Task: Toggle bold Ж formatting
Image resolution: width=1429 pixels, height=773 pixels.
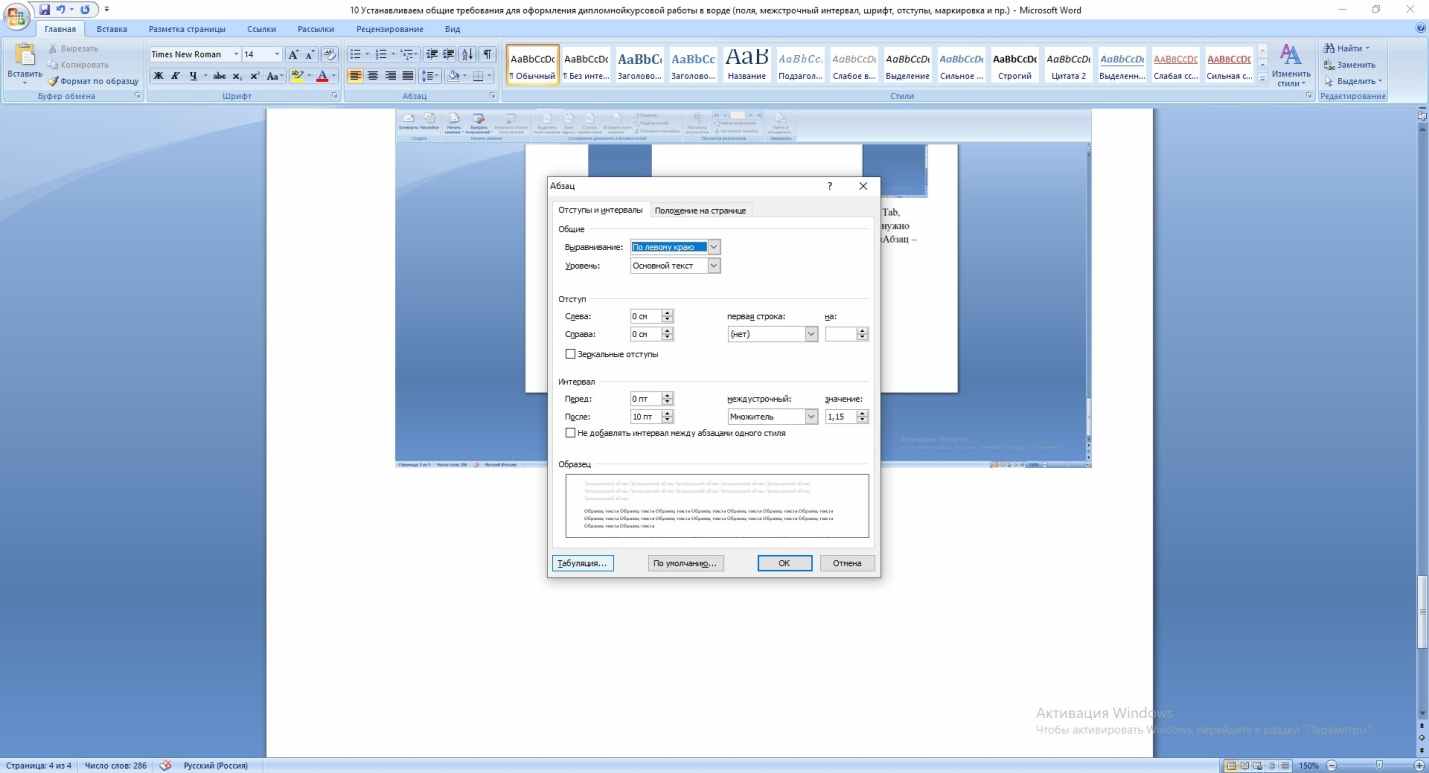Action: point(158,76)
